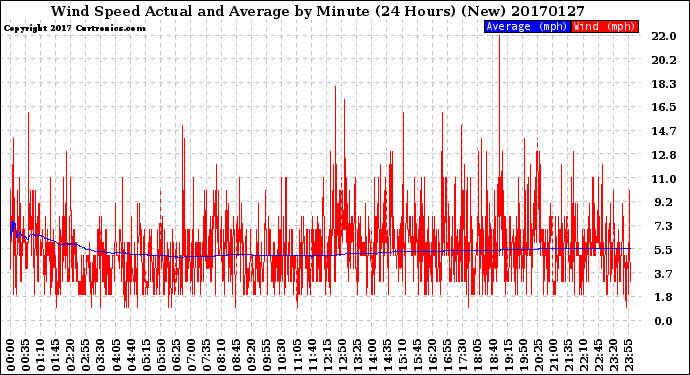690x375 pixels.
Task: Click the 04:40 time axis label
Action: pos(131,355)
